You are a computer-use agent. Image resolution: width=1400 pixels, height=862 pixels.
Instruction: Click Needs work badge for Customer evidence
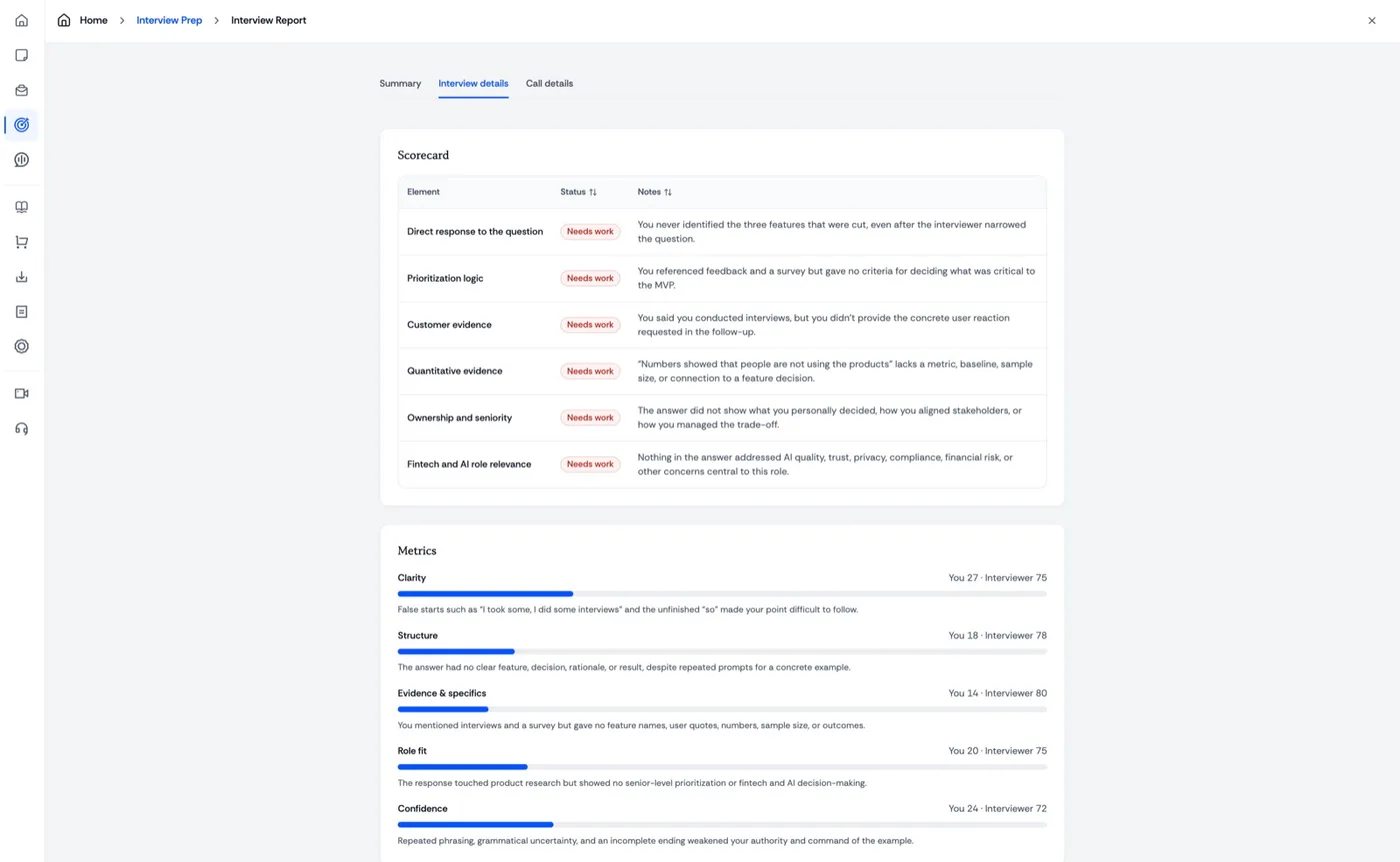590,325
